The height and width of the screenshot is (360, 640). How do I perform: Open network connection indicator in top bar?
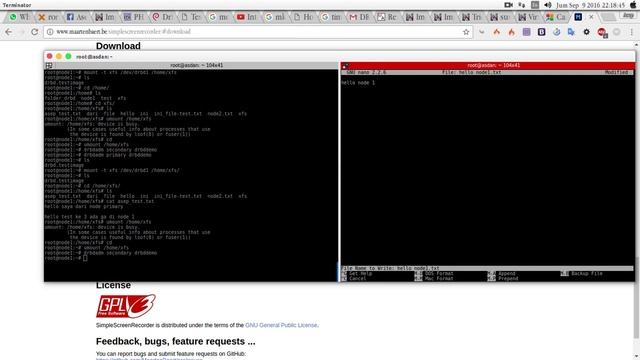coord(522,5)
